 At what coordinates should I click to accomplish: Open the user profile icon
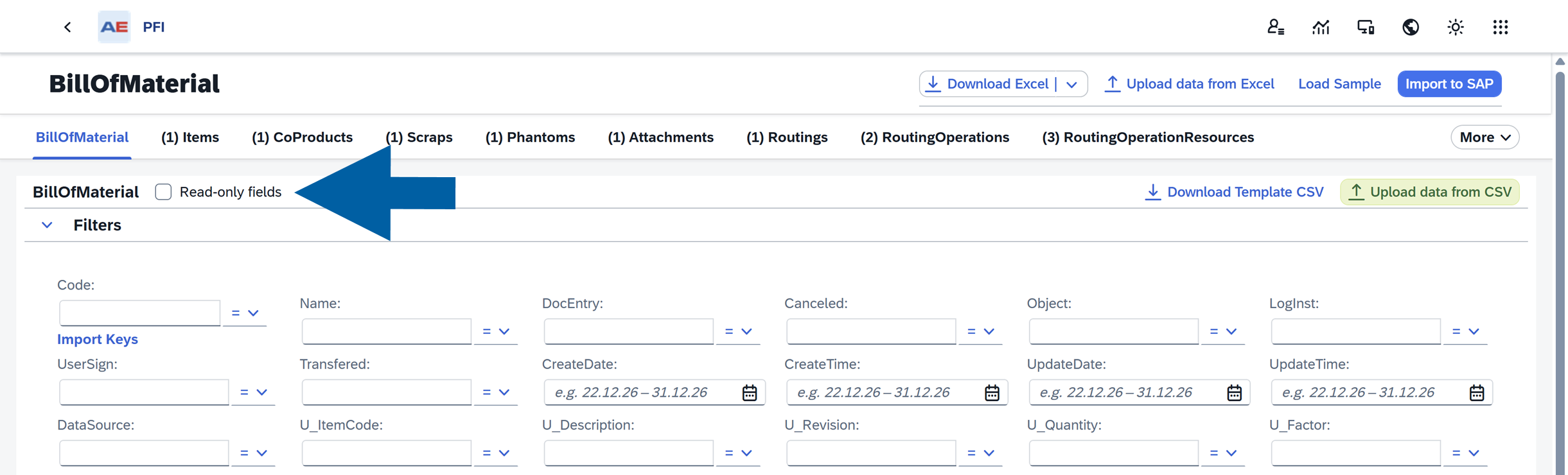pyautogui.click(x=1275, y=27)
